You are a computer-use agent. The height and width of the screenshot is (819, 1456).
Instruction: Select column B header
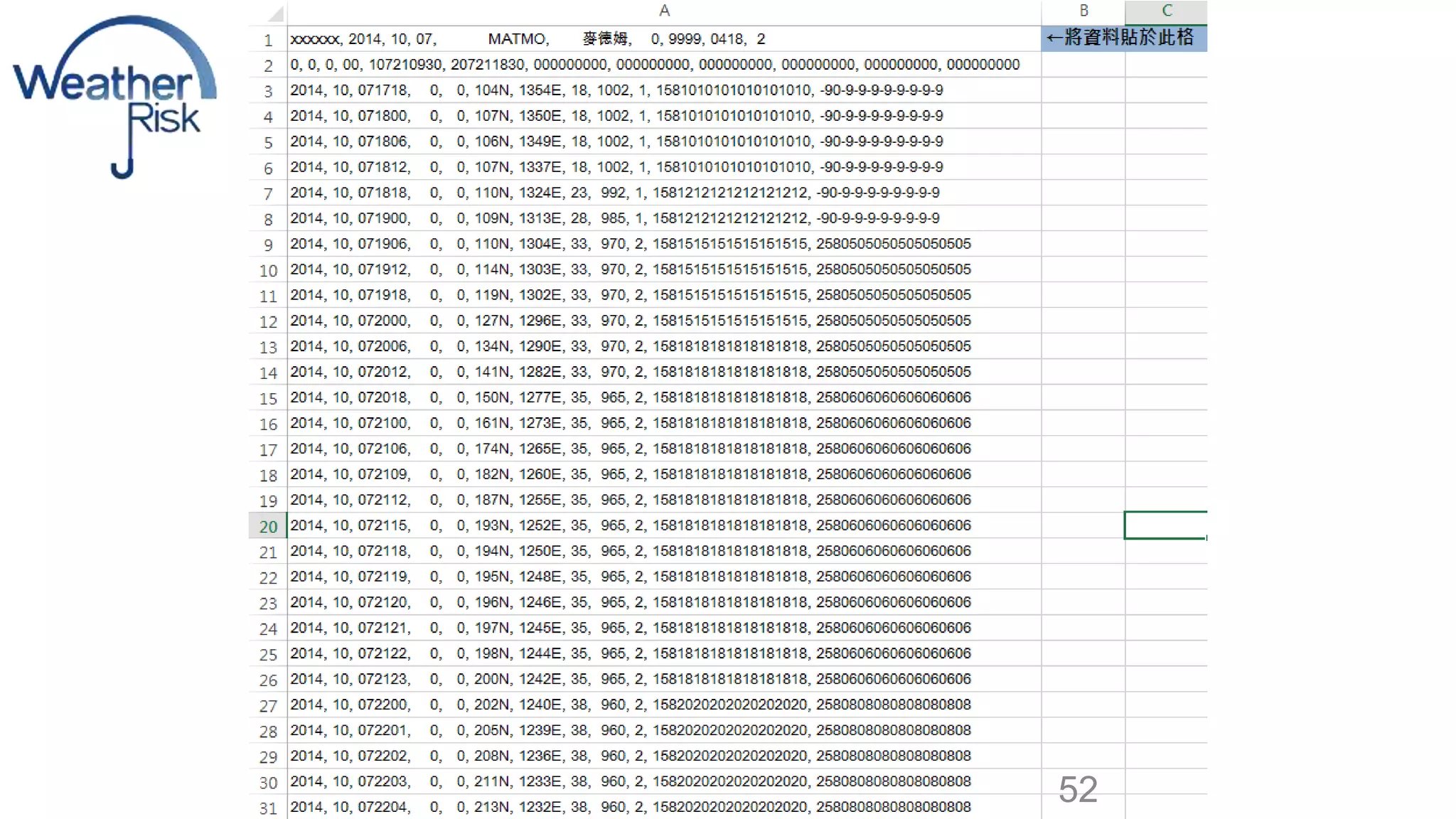pyautogui.click(x=1083, y=11)
